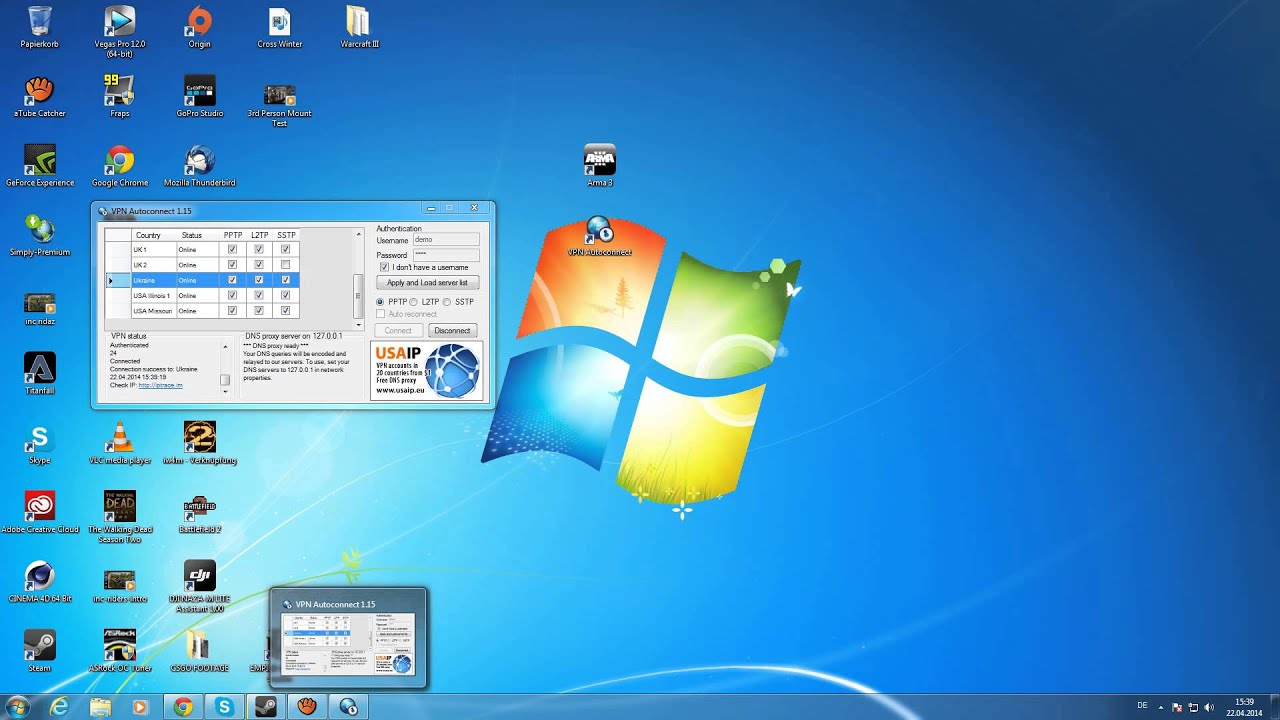Viewport: 1280px width, 720px height.
Task: Toggle PPTP checkbox for UK 1
Action: click(x=232, y=250)
